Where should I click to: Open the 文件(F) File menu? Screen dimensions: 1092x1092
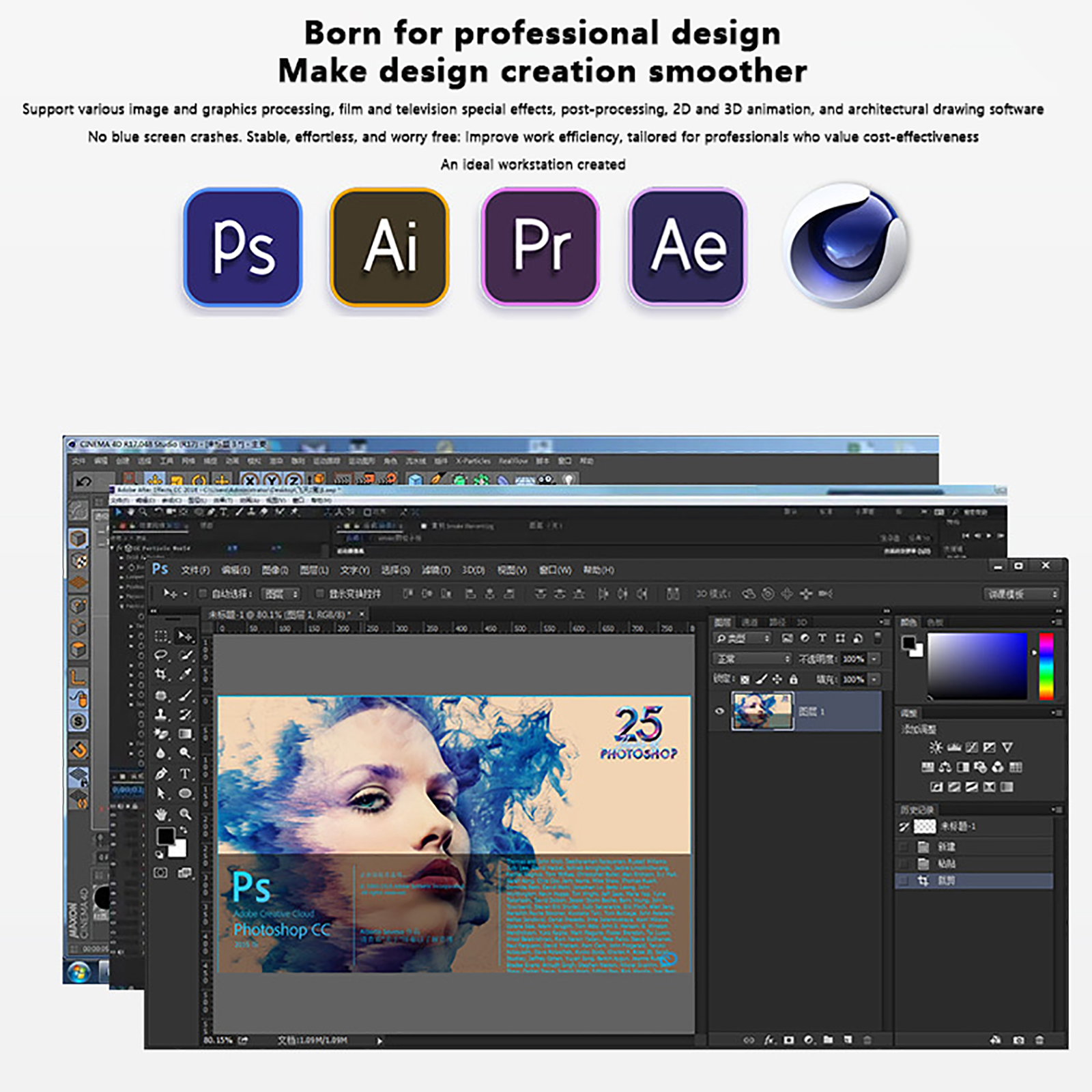(195, 570)
